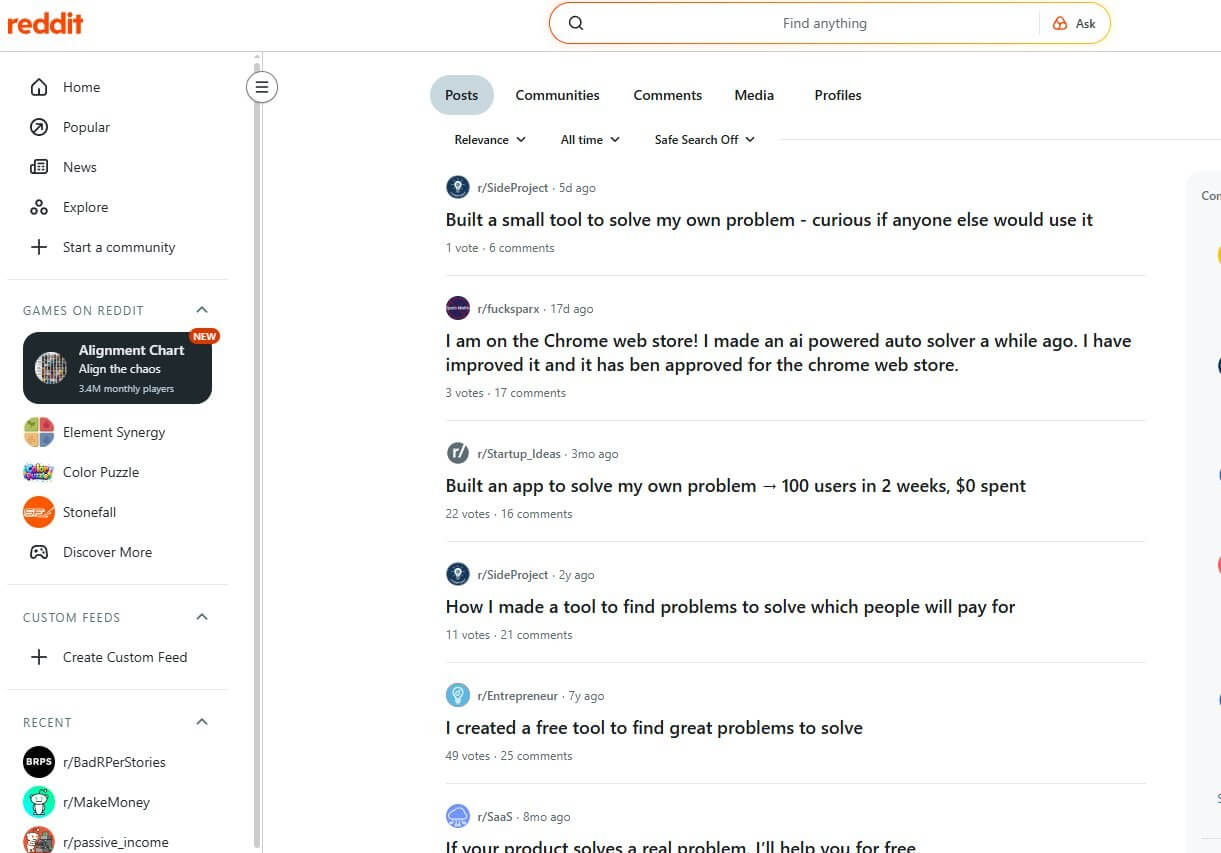Open post 'Built a small tool to solve my own problem'

tap(769, 219)
